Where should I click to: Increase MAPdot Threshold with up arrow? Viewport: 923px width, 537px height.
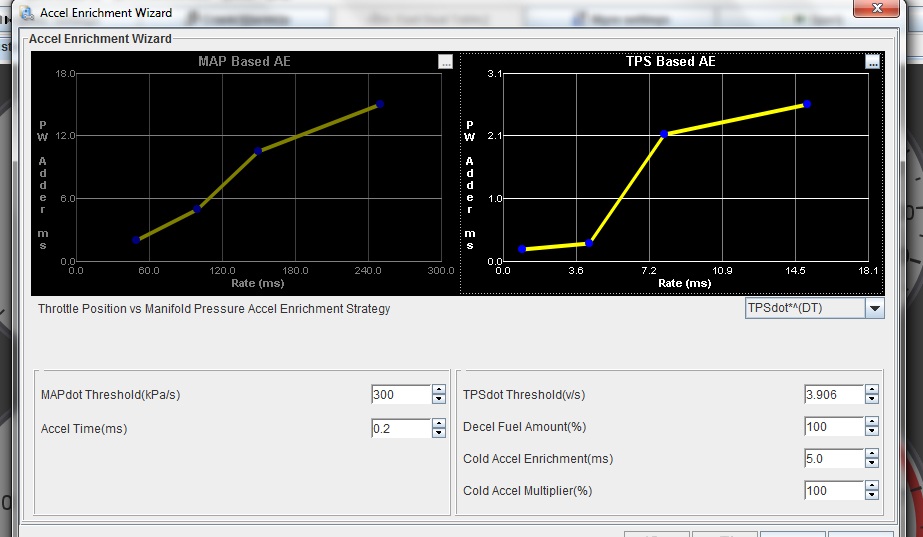coord(439,390)
